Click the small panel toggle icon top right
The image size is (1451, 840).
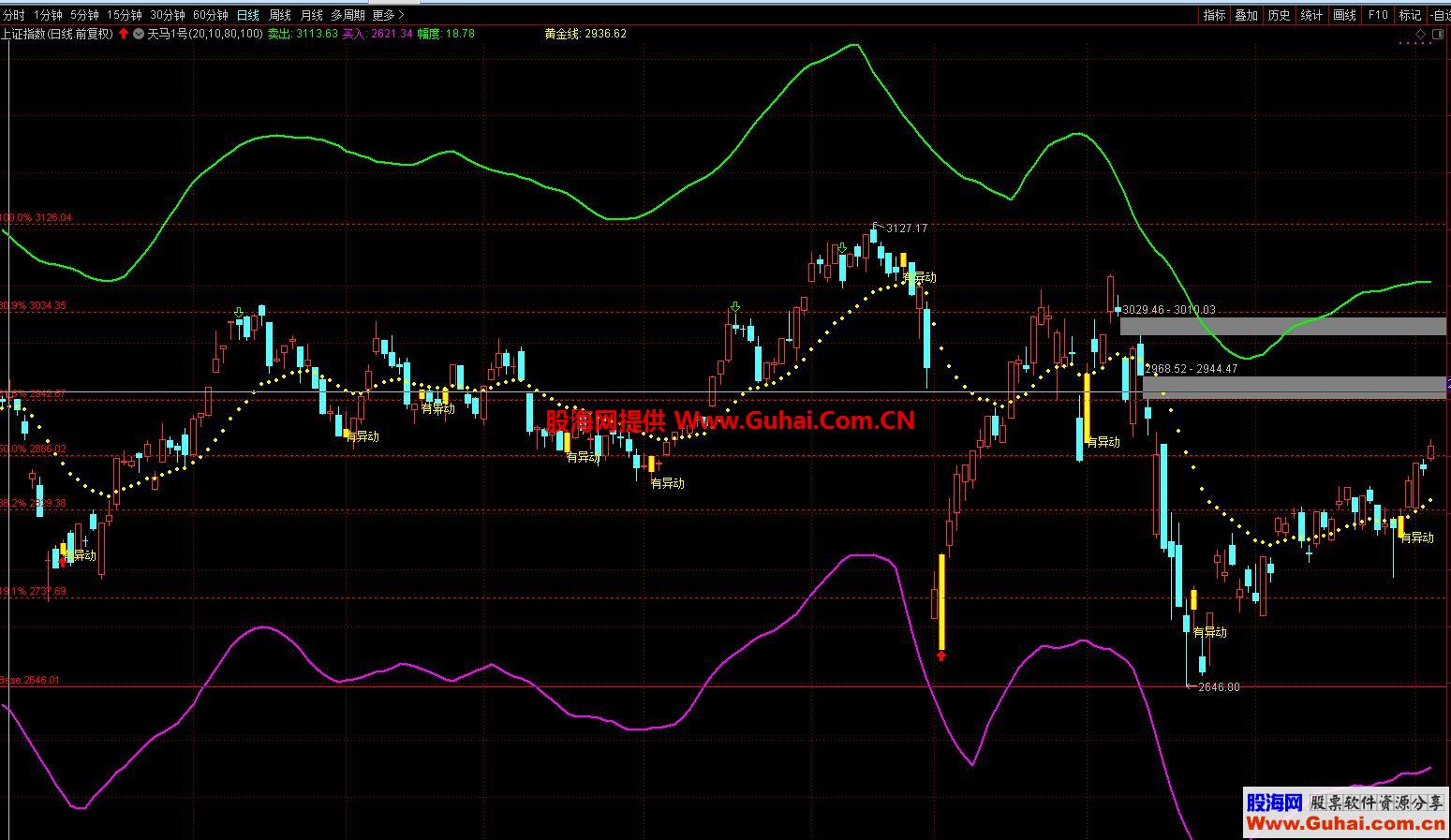click(1437, 34)
